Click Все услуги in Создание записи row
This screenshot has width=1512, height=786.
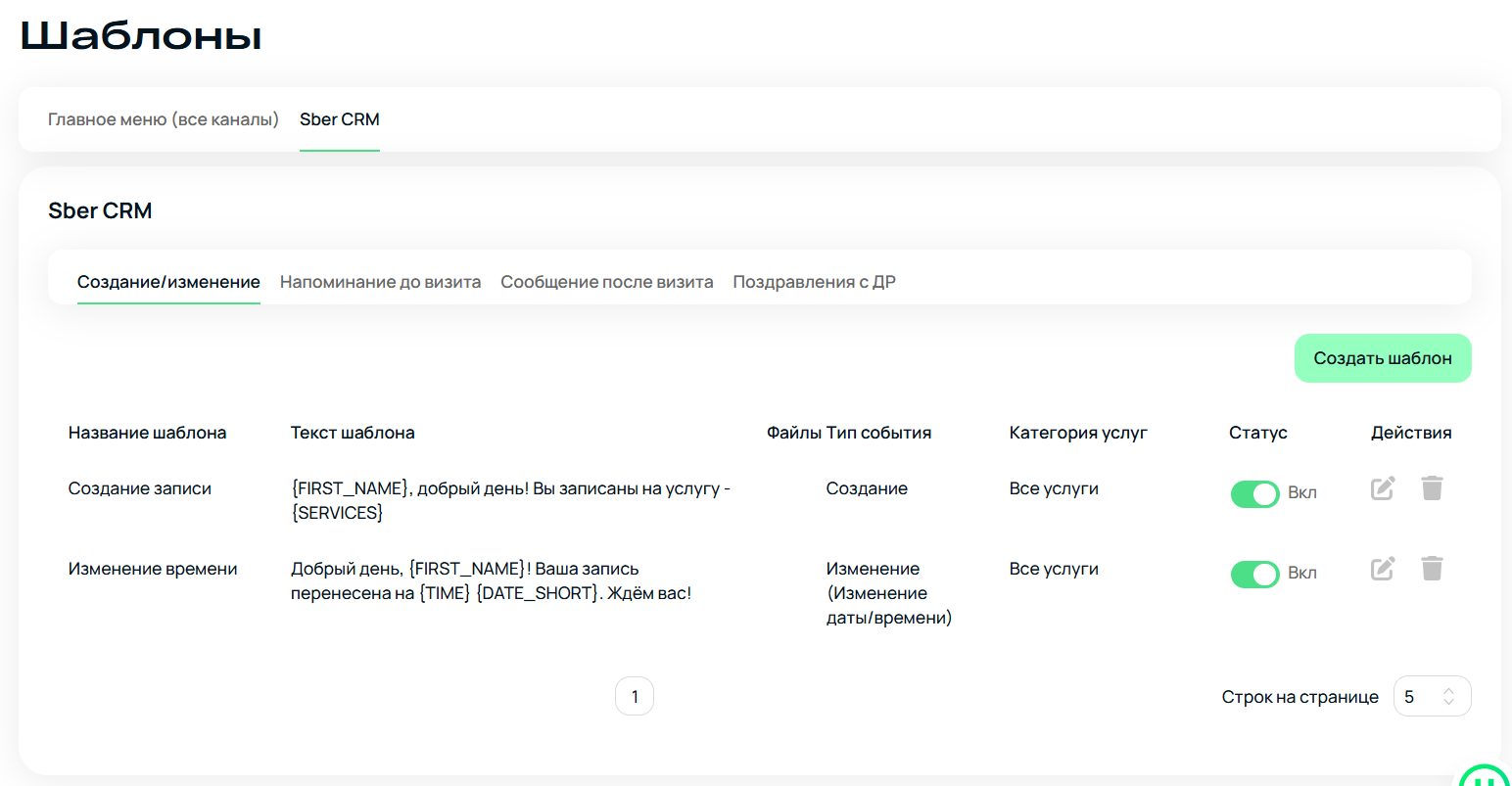point(1054,488)
